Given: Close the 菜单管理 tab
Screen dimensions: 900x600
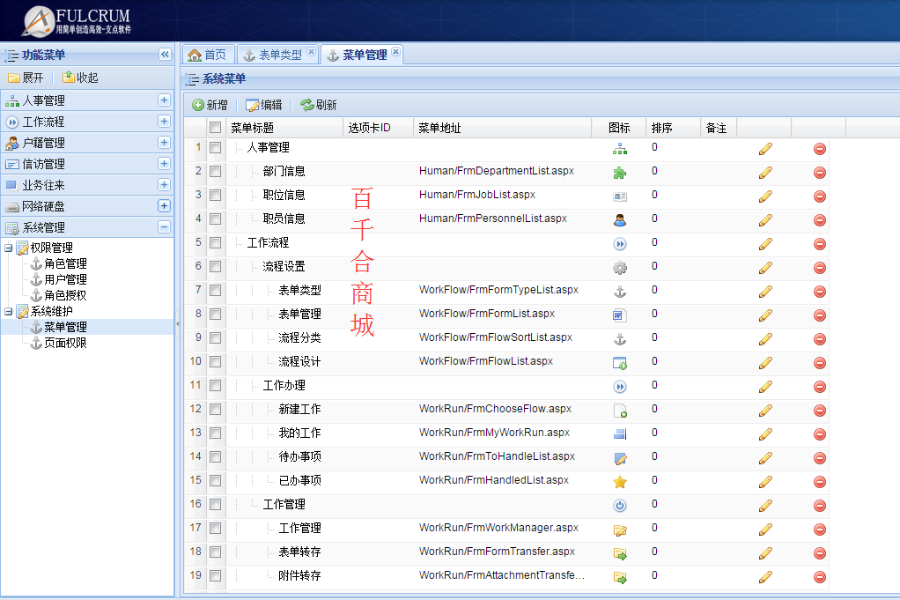Looking at the screenshot, I should tap(395, 52).
